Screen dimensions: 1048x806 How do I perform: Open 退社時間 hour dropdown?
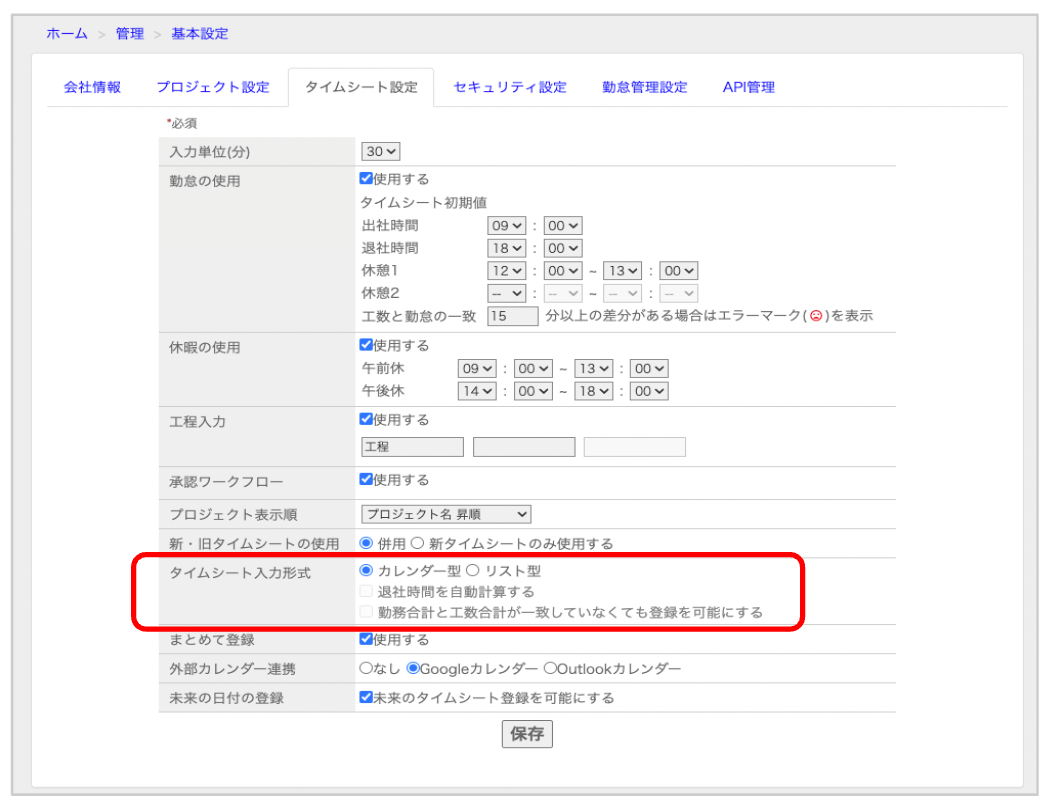[507, 249]
